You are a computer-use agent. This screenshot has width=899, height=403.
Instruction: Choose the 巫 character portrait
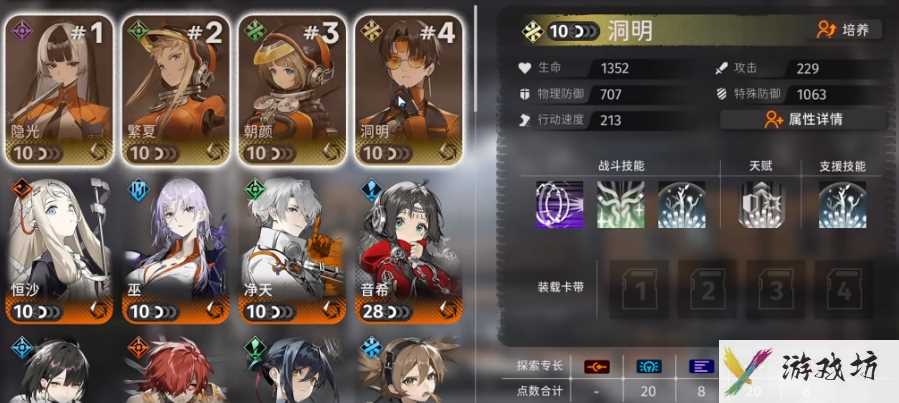(x=175, y=251)
